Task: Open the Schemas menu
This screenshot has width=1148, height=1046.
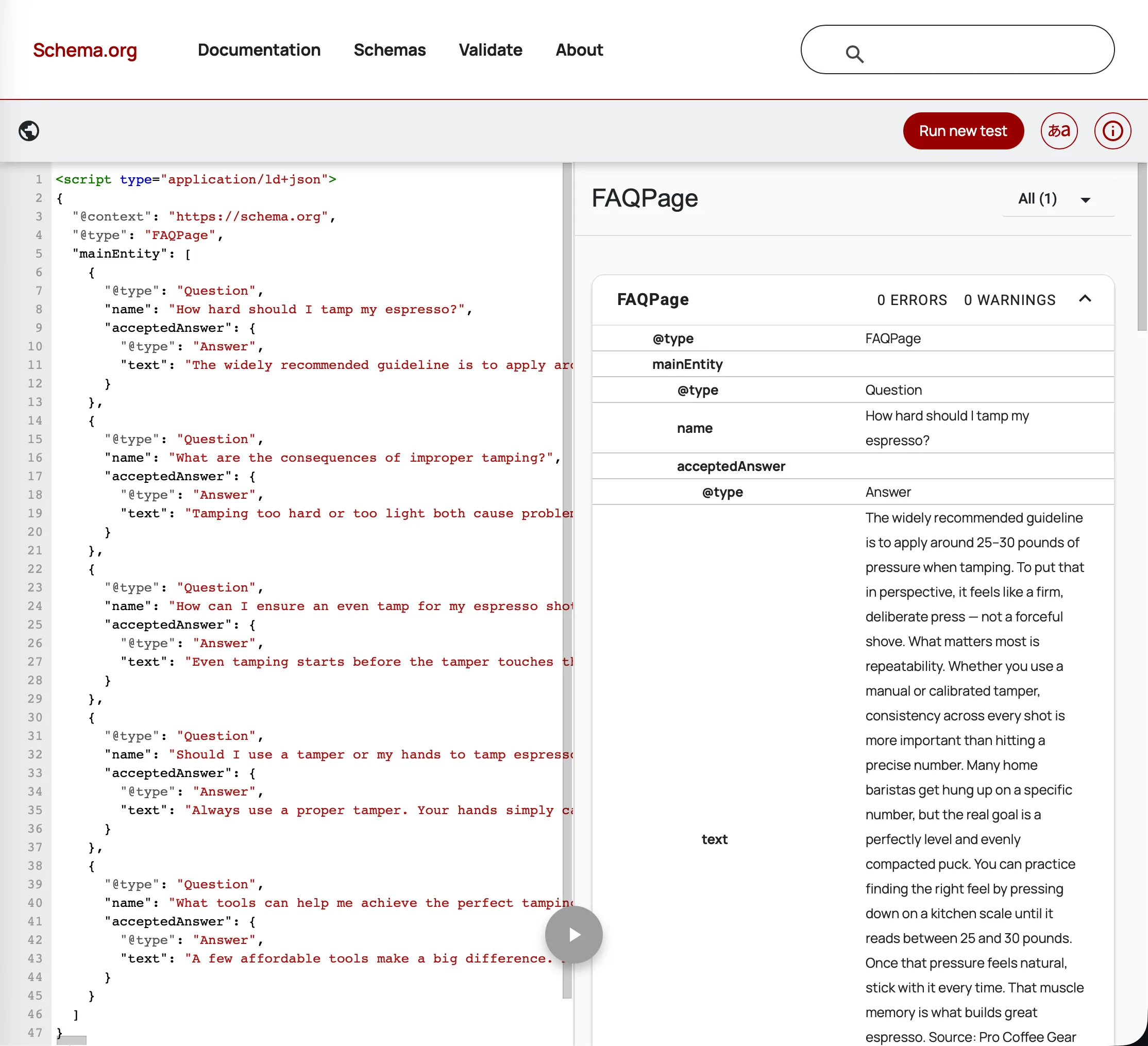Action: (x=390, y=50)
